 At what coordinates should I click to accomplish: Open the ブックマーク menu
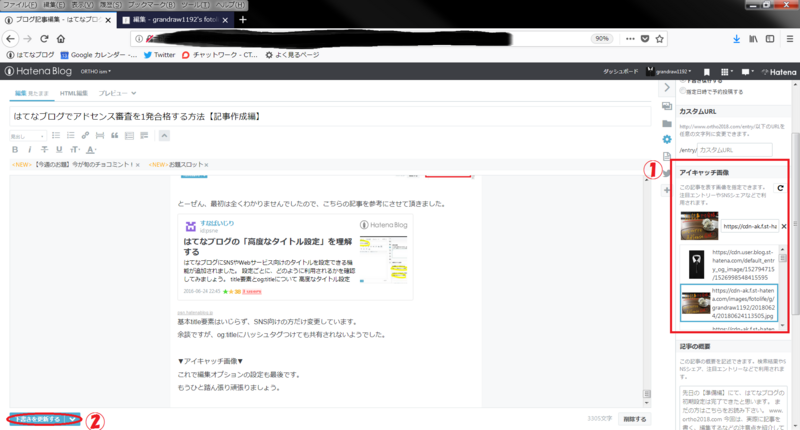151,5
